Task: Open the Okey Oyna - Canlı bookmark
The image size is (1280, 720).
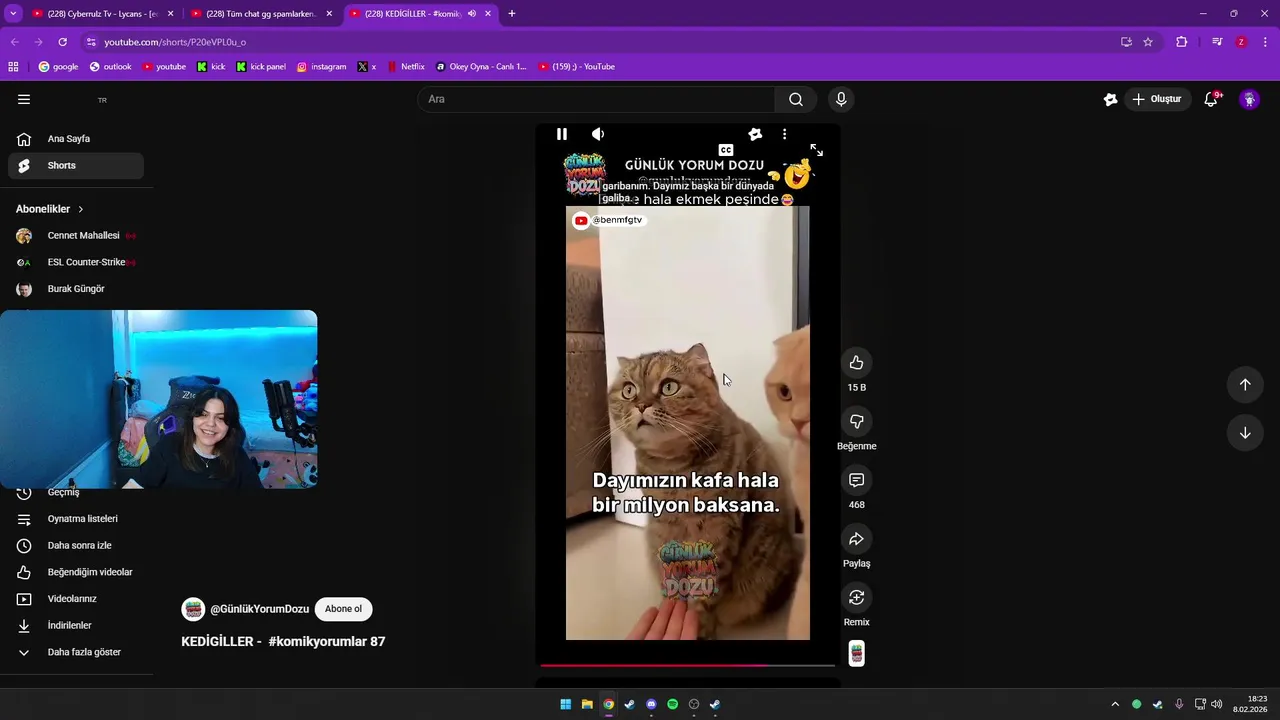Action: coord(481,67)
